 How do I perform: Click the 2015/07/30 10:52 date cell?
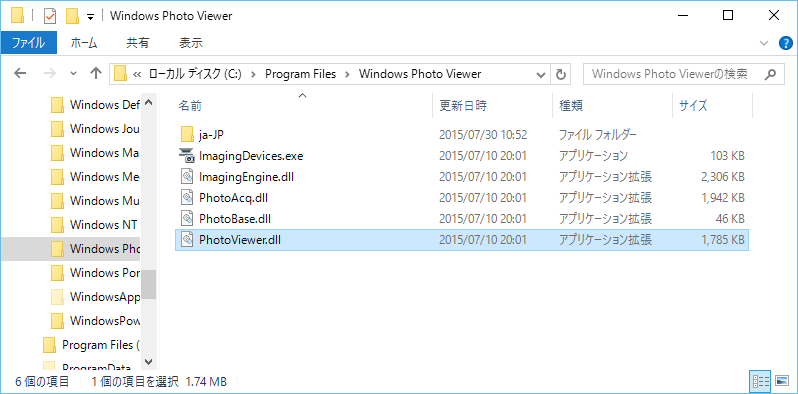point(483,135)
